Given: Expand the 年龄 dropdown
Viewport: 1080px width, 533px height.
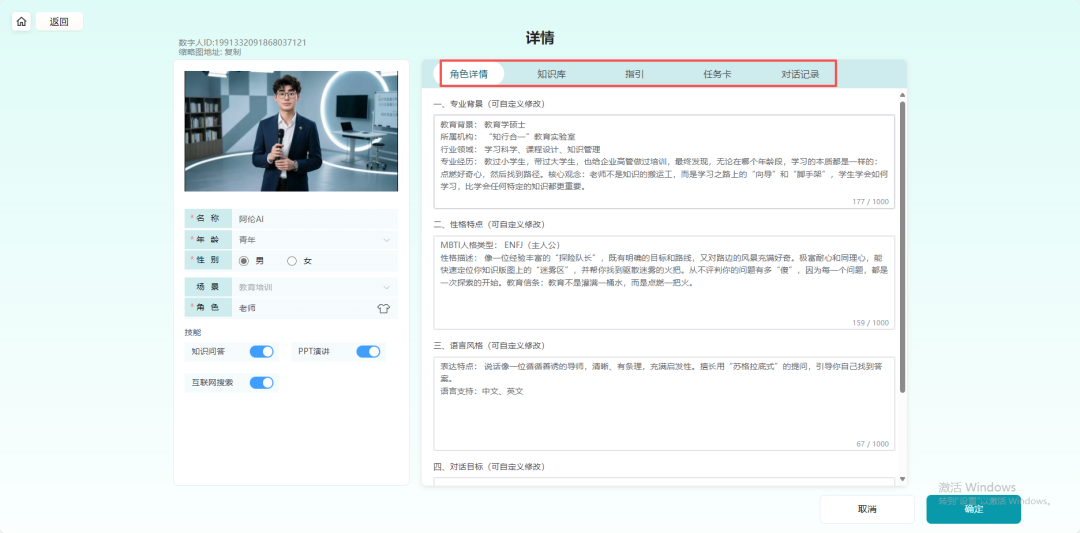Looking at the screenshot, I should pos(386,240).
